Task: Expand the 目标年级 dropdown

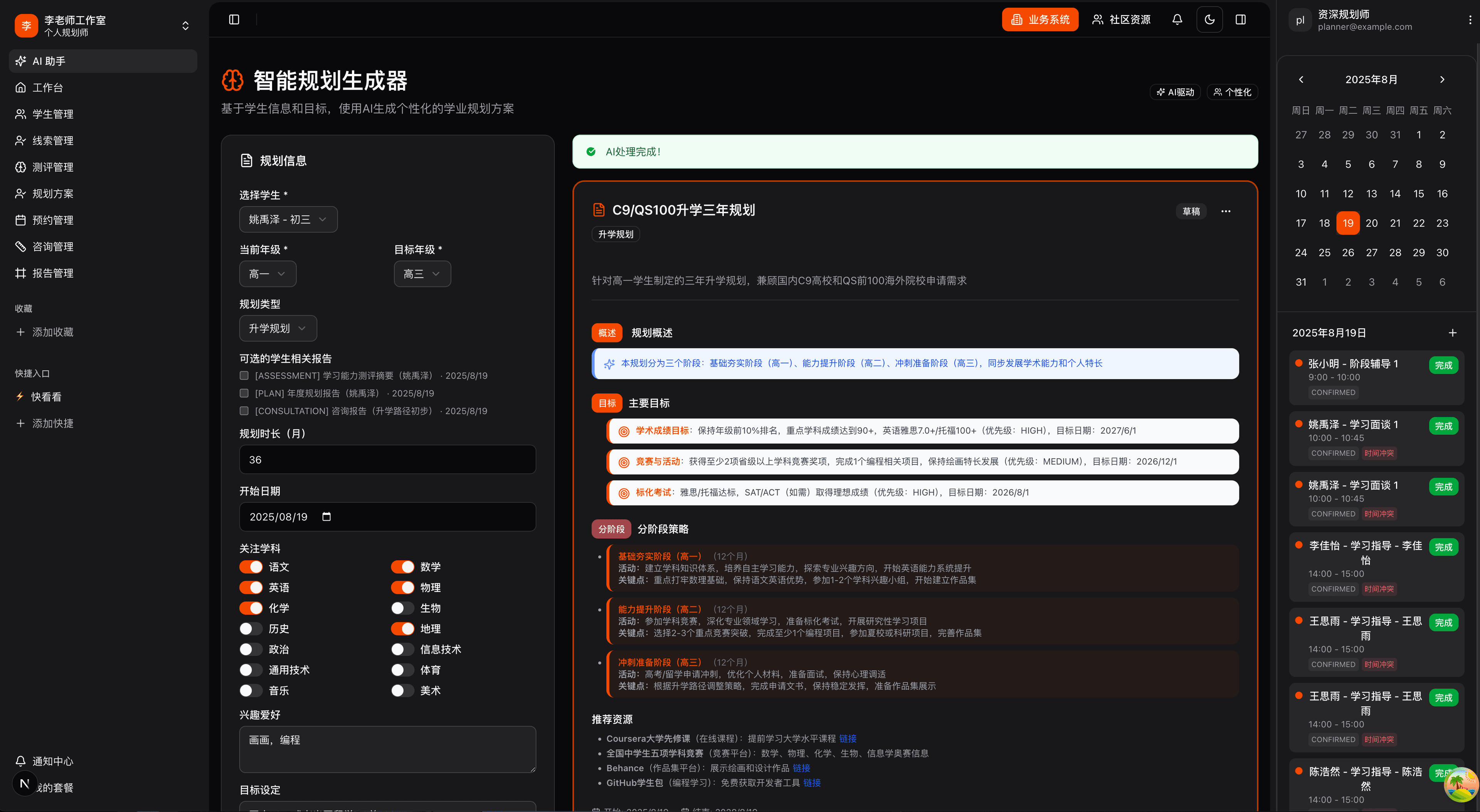Action: 422,274
